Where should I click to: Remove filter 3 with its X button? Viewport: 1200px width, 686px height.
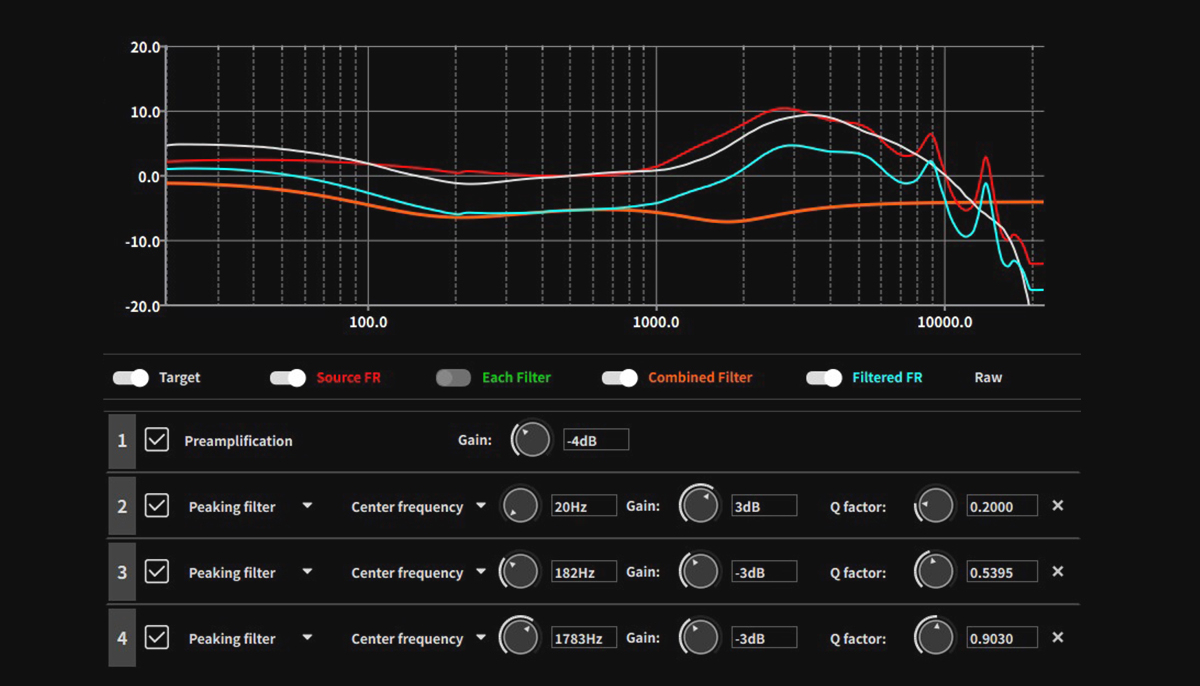click(1057, 571)
